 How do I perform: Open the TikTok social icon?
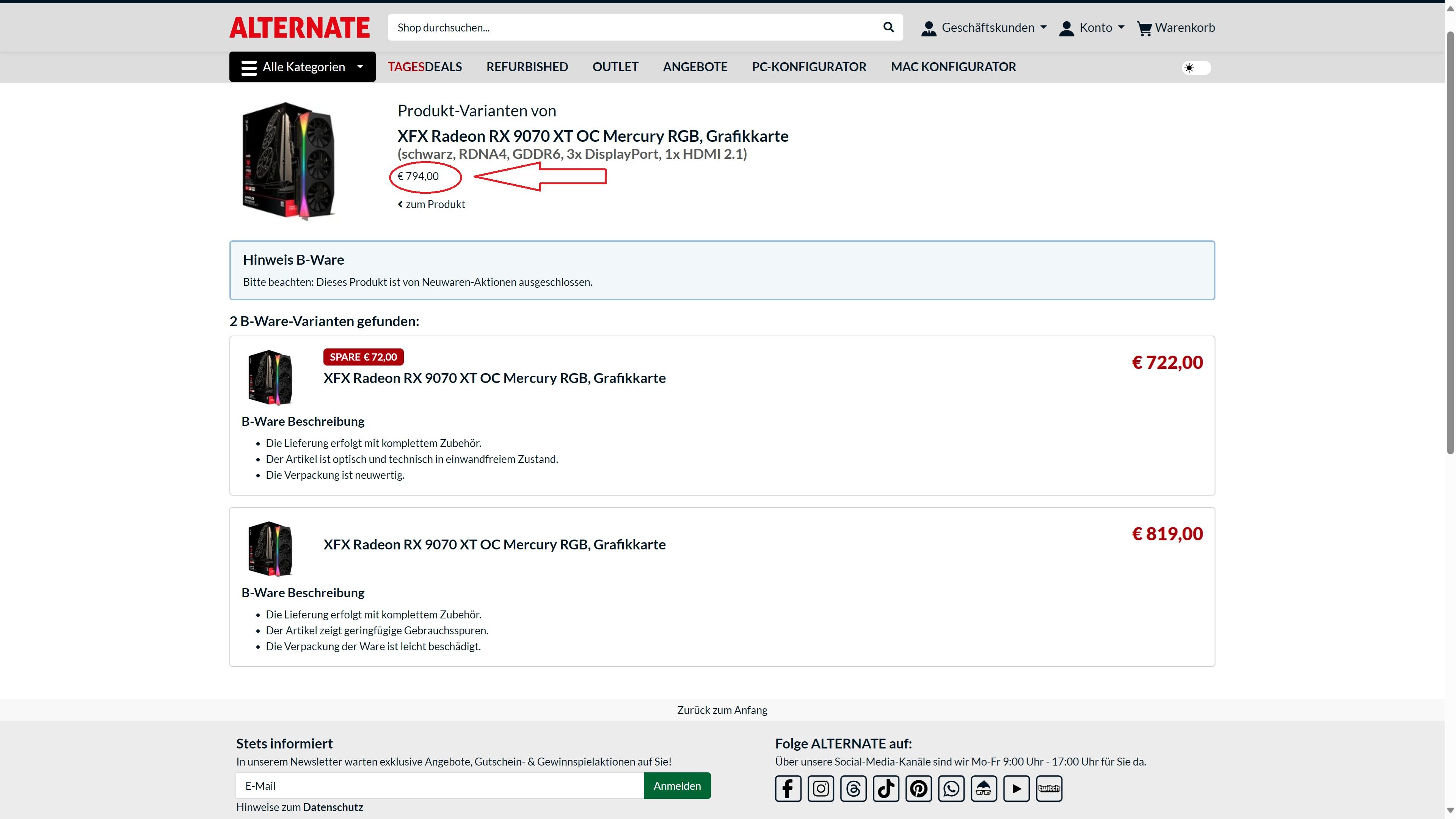click(886, 789)
